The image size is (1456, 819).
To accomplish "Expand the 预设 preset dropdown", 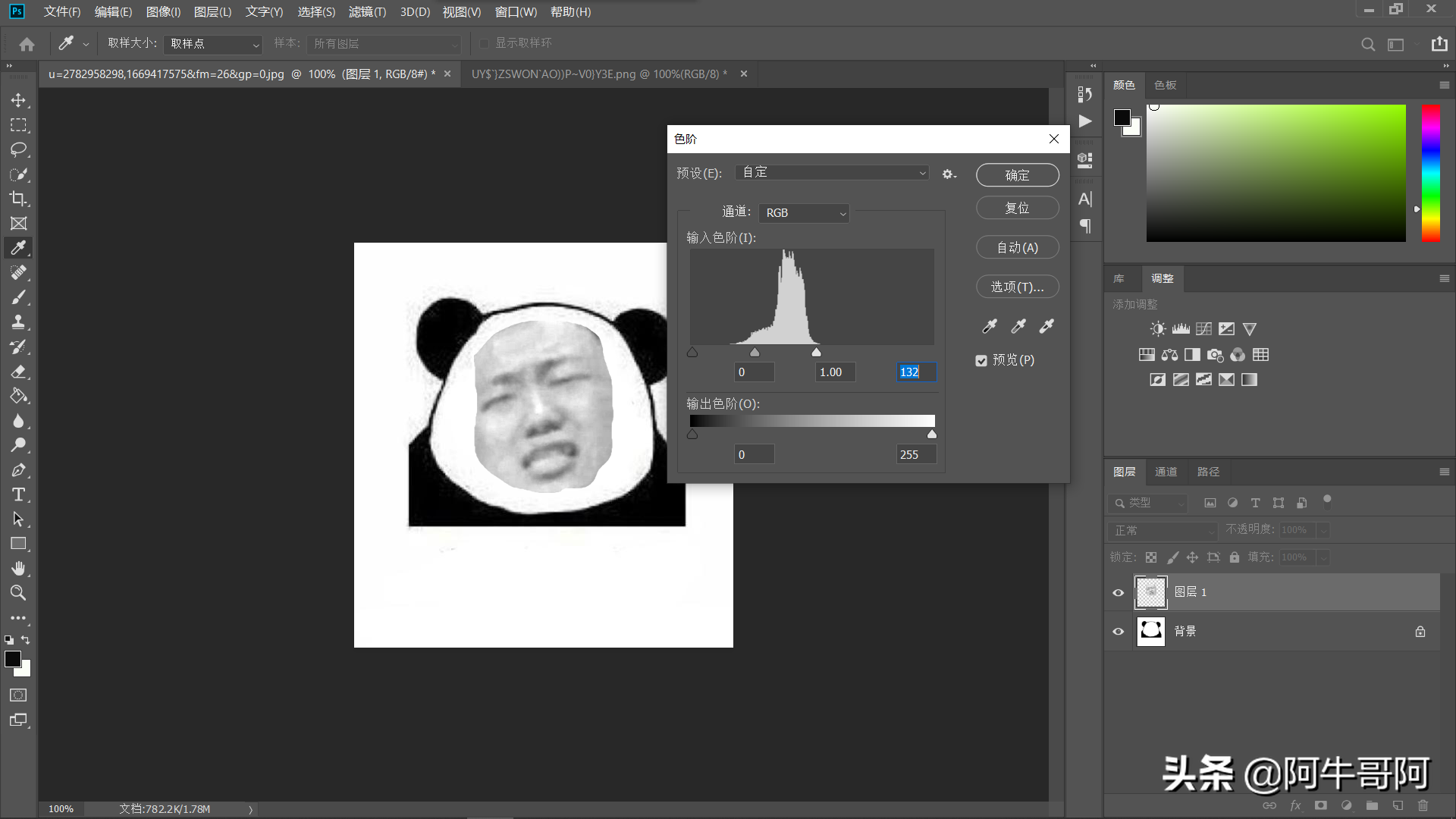I will tap(832, 173).
